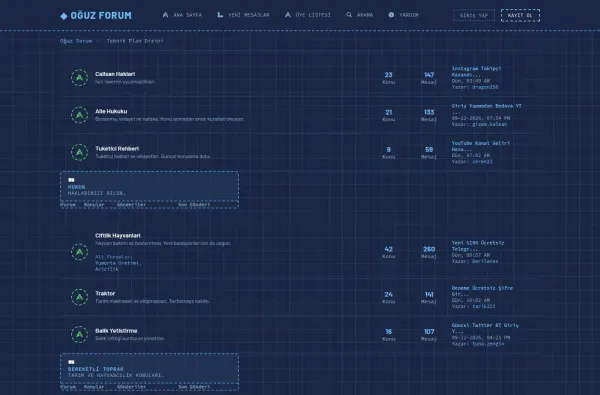Open last post YouTube Kanal Geliri
This screenshot has width=600, height=395.
[x=481, y=146]
